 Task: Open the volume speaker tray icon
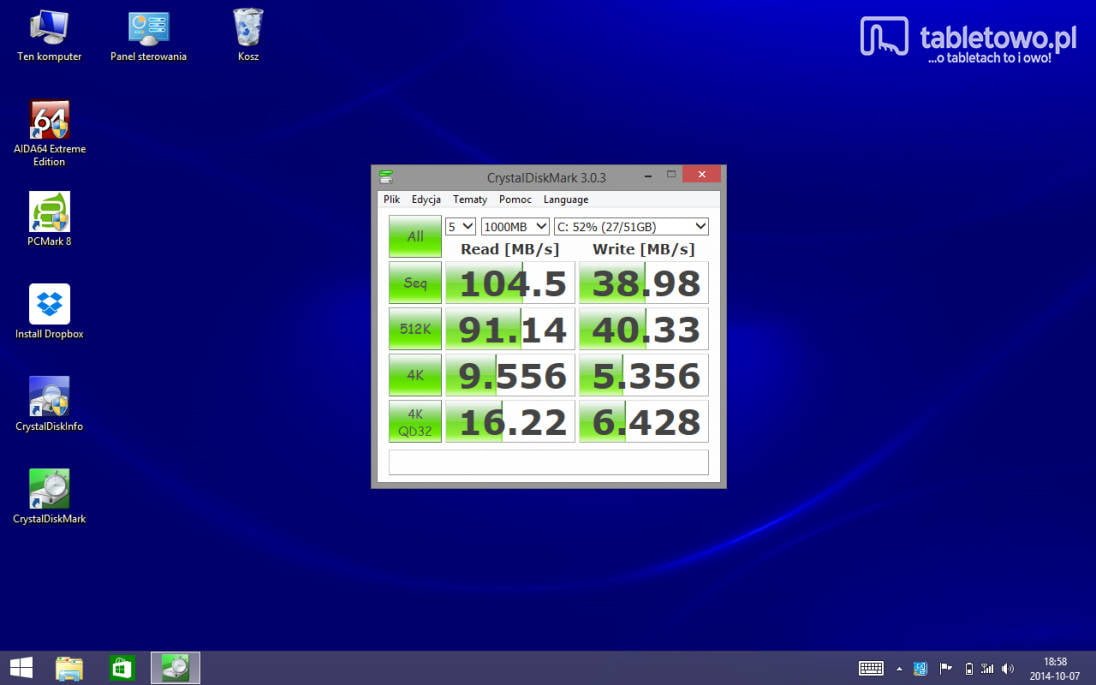coord(1007,669)
